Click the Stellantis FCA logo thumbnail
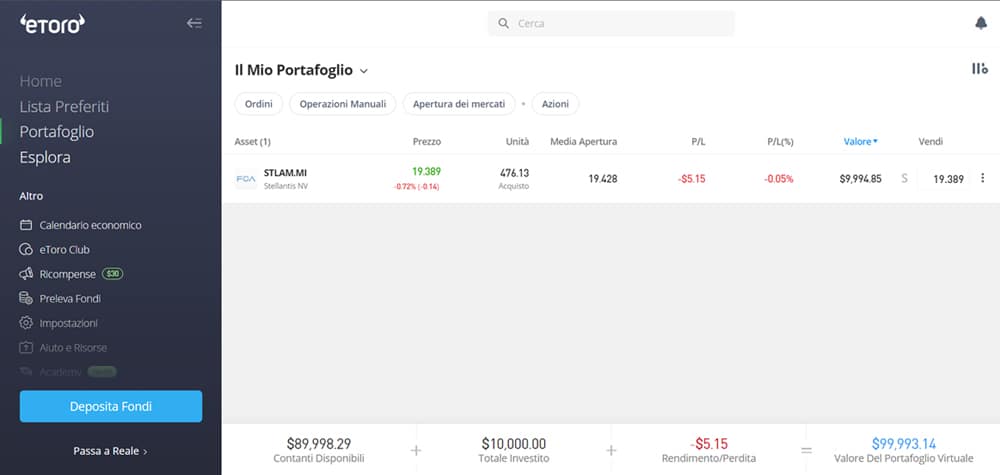Image resolution: width=1000 pixels, height=475 pixels. coord(246,179)
